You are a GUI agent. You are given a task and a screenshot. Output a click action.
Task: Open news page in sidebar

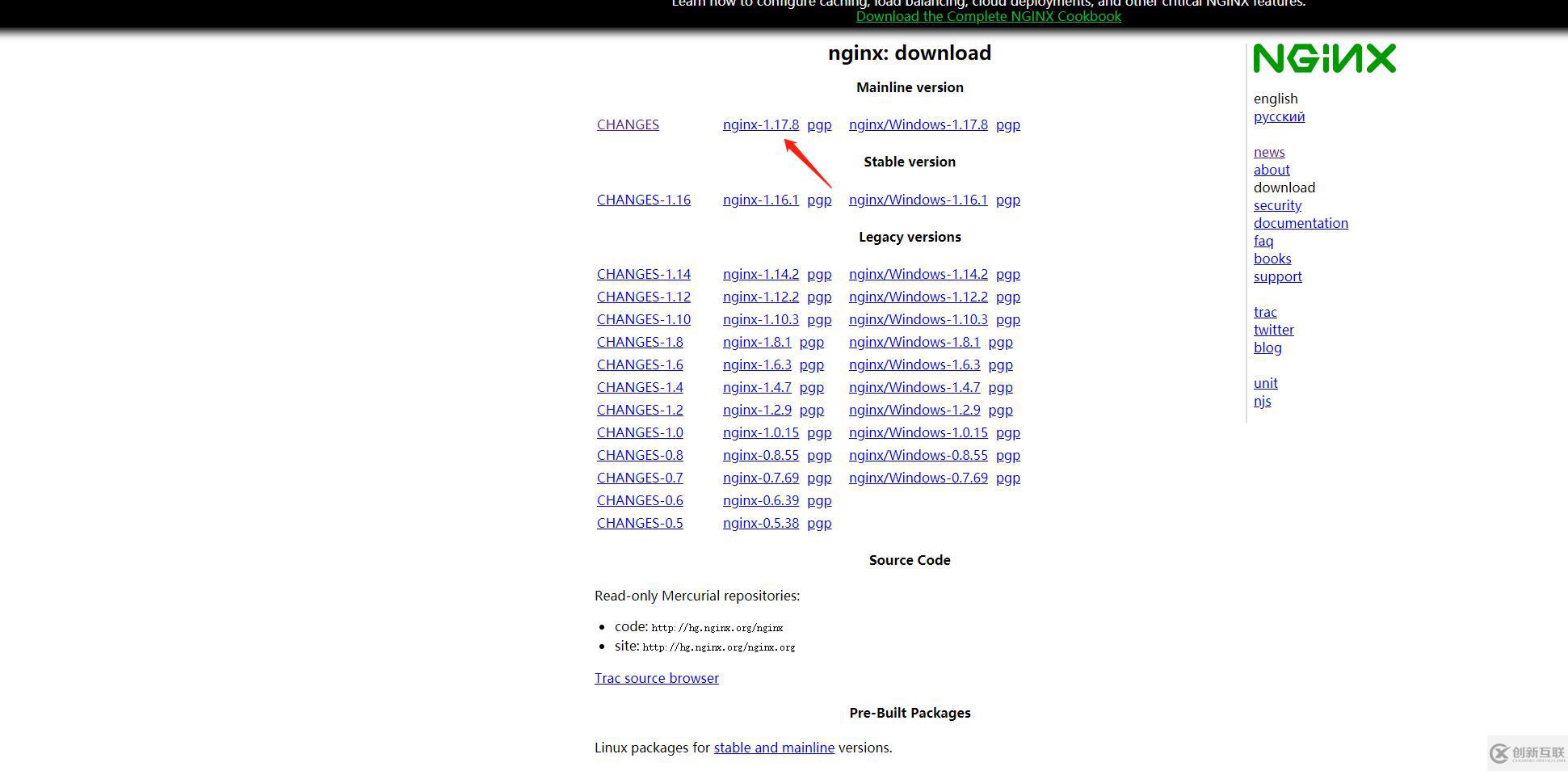1269,152
